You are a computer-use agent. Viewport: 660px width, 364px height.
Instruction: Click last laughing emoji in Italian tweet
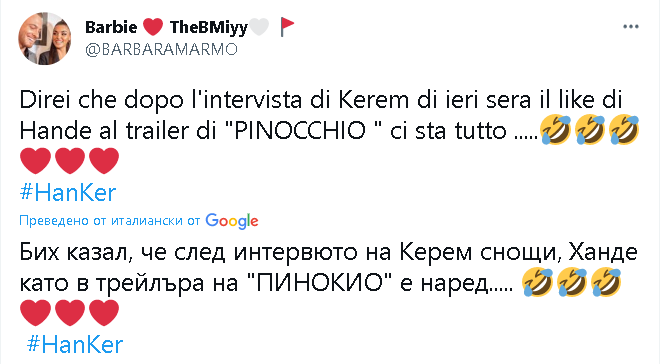624,130
